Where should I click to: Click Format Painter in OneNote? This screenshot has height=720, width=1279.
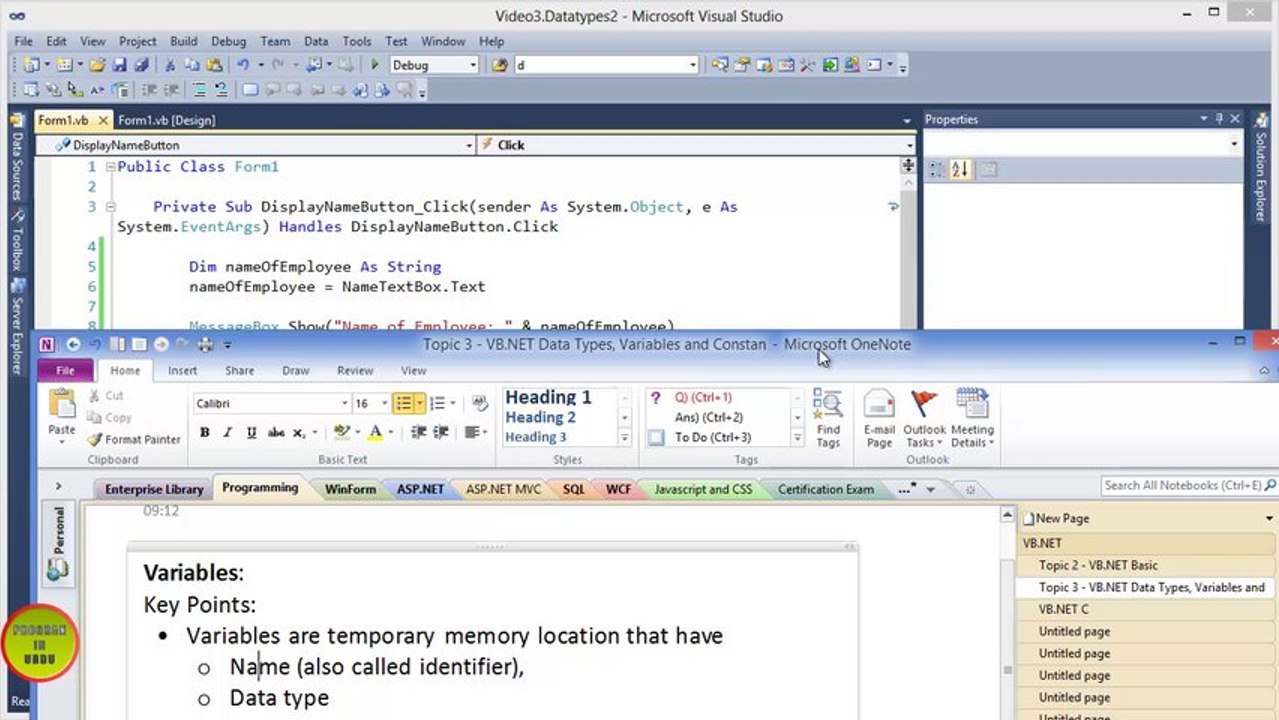(x=134, y=439)
